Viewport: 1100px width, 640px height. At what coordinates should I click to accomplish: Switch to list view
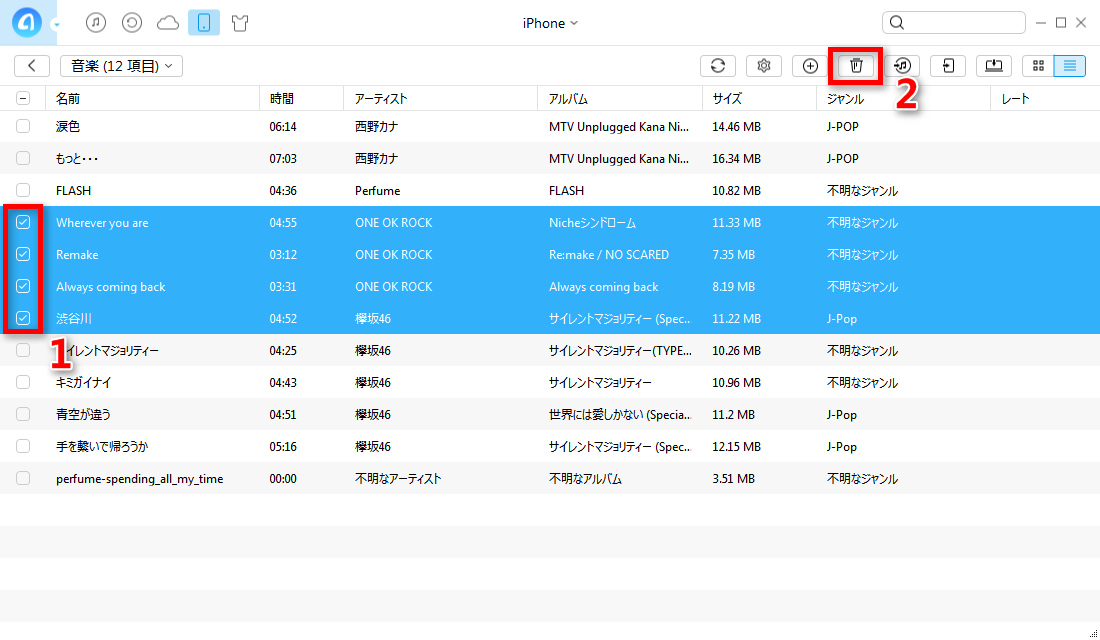click(1070, 66)
